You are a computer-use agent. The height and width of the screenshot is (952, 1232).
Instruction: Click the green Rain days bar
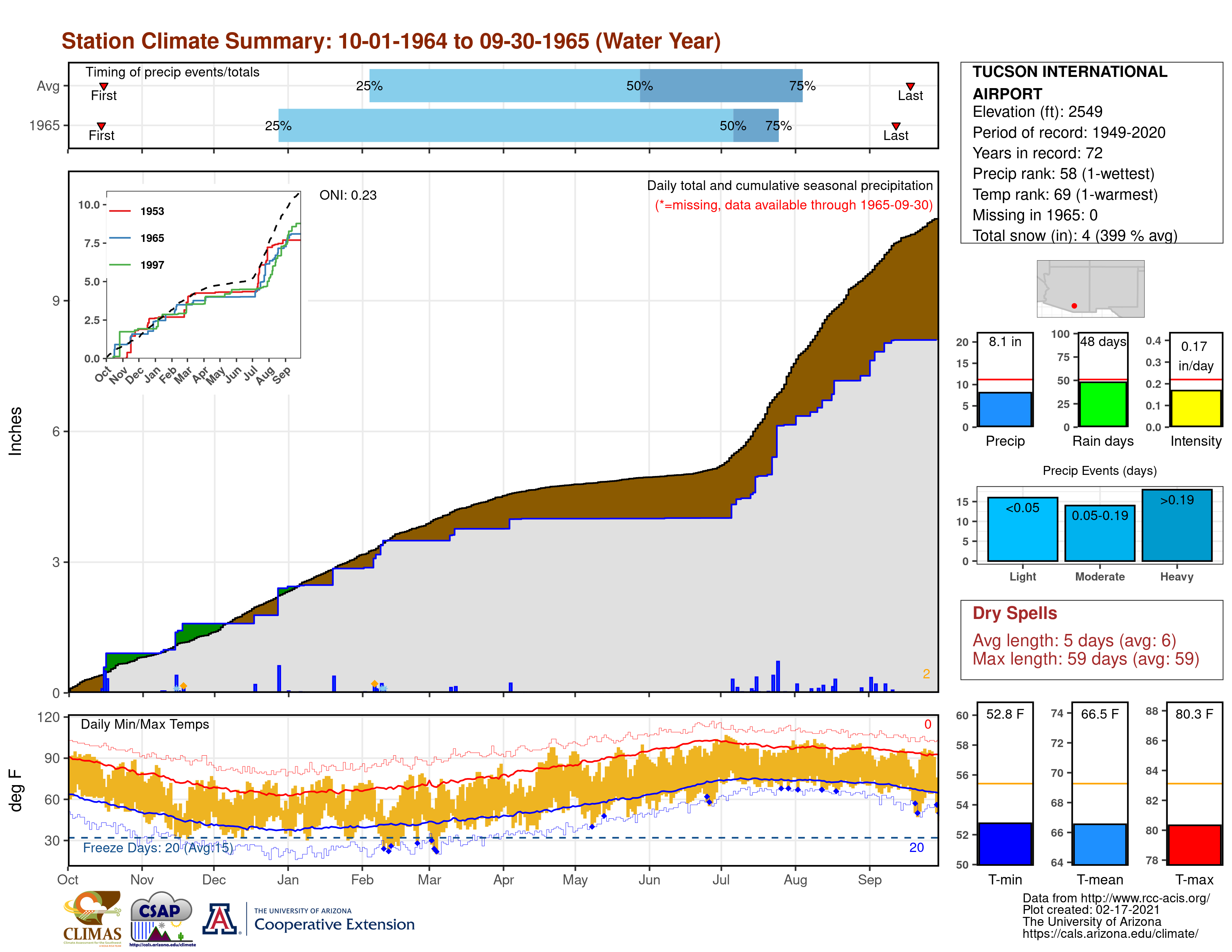[1103, 404]
